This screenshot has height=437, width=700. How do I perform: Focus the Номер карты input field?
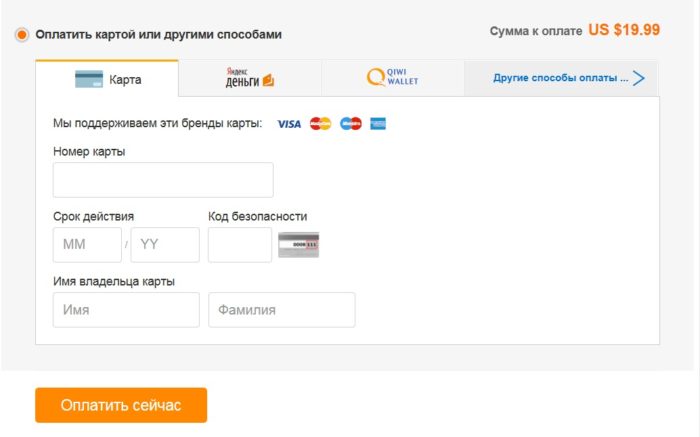tap(163, 180)
